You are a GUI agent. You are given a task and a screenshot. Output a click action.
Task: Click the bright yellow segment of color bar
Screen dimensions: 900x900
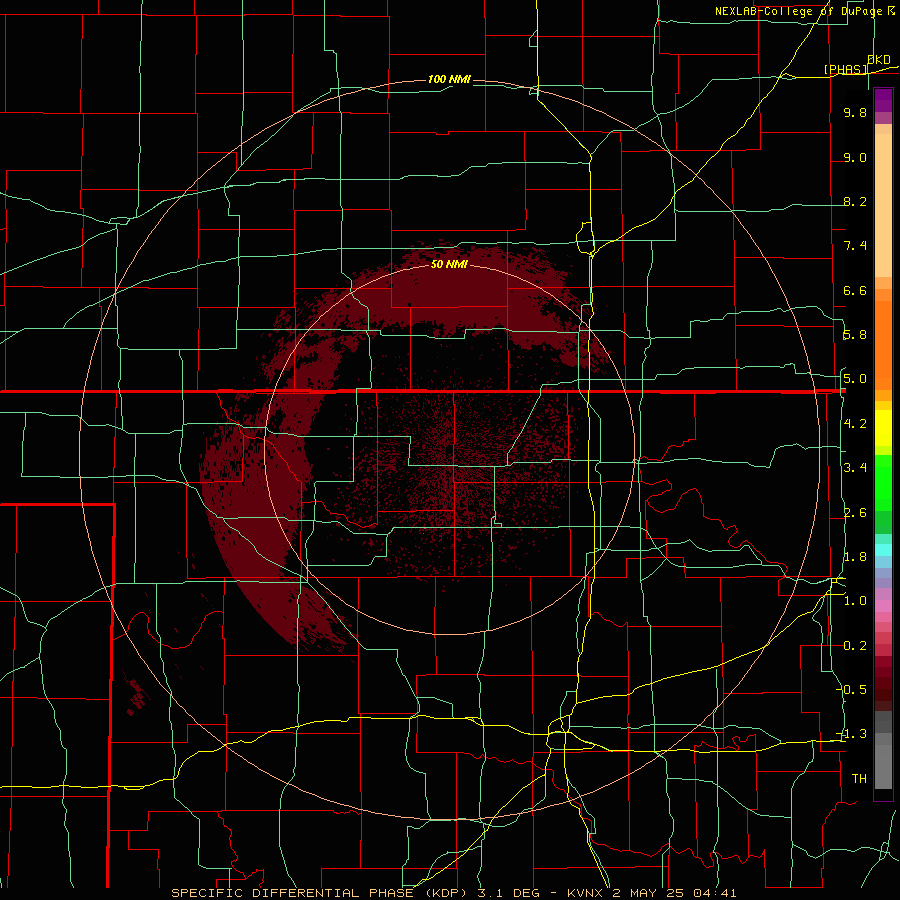click(883, 428)
